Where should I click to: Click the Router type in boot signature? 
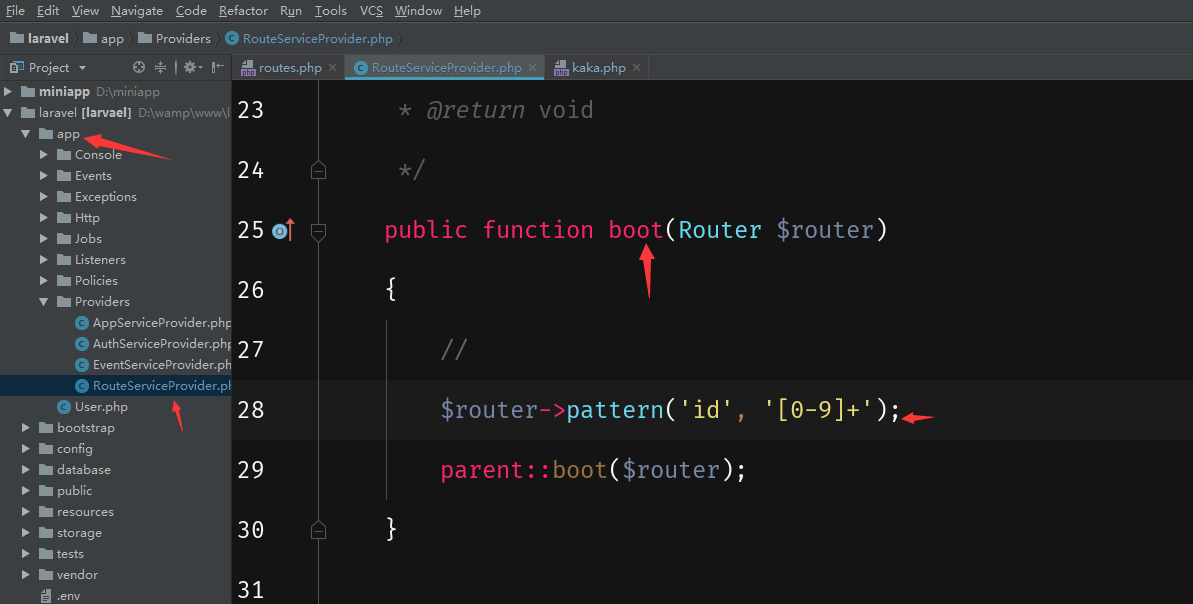pyautogui.click(x=720, y=230)
